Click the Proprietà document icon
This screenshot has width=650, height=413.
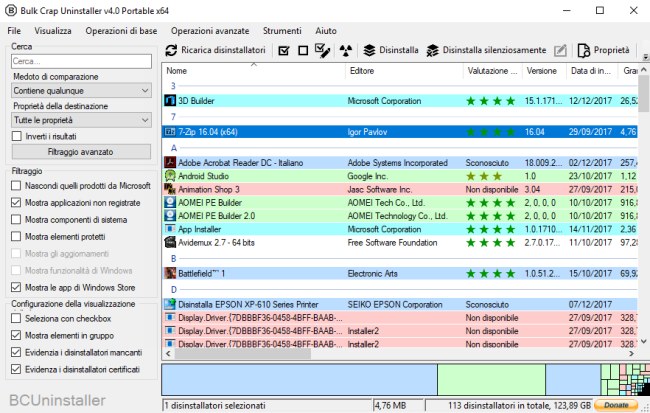tap(584, 51)
